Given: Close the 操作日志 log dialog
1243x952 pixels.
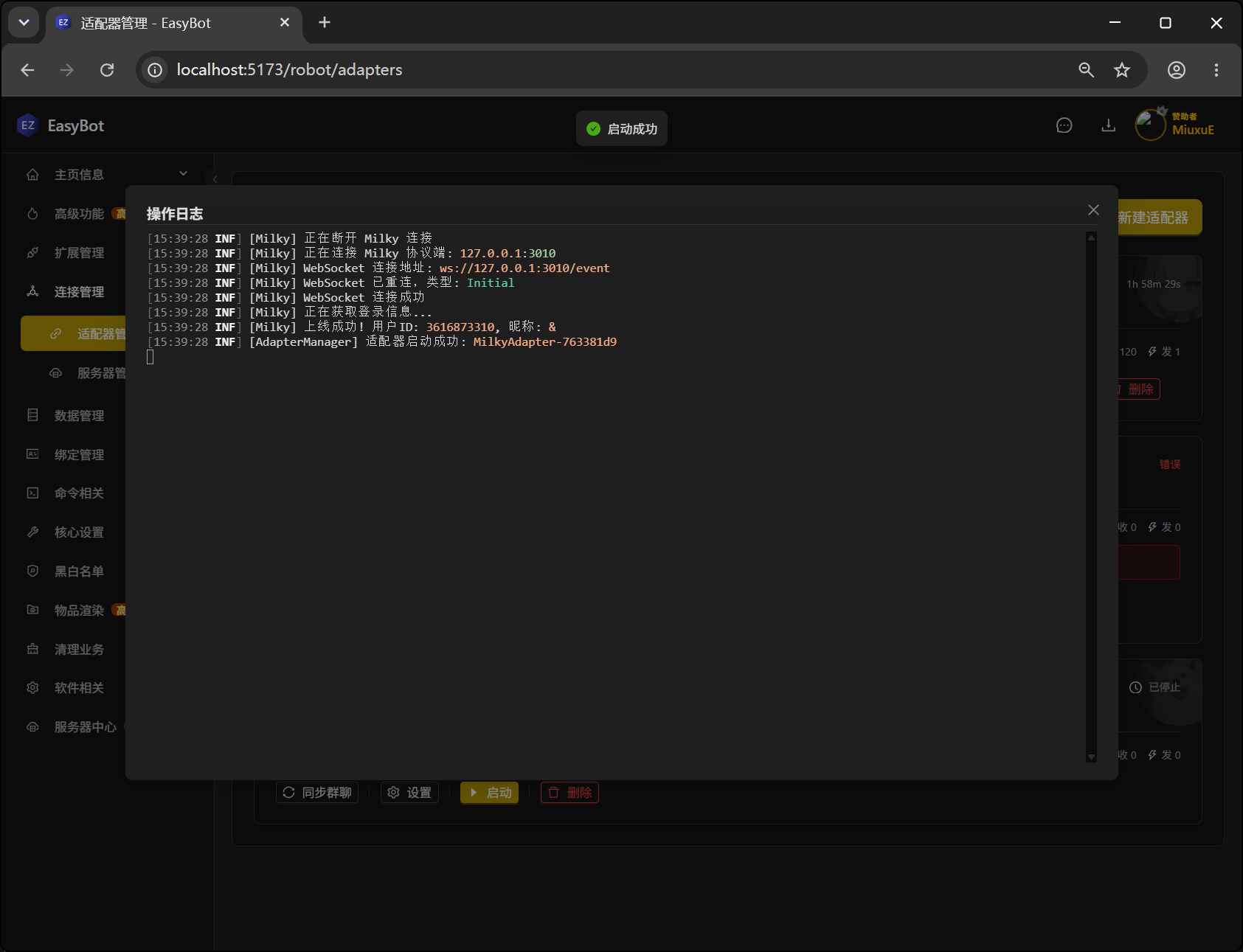Looking at the screenshot, I should (x=1093, y=210).
